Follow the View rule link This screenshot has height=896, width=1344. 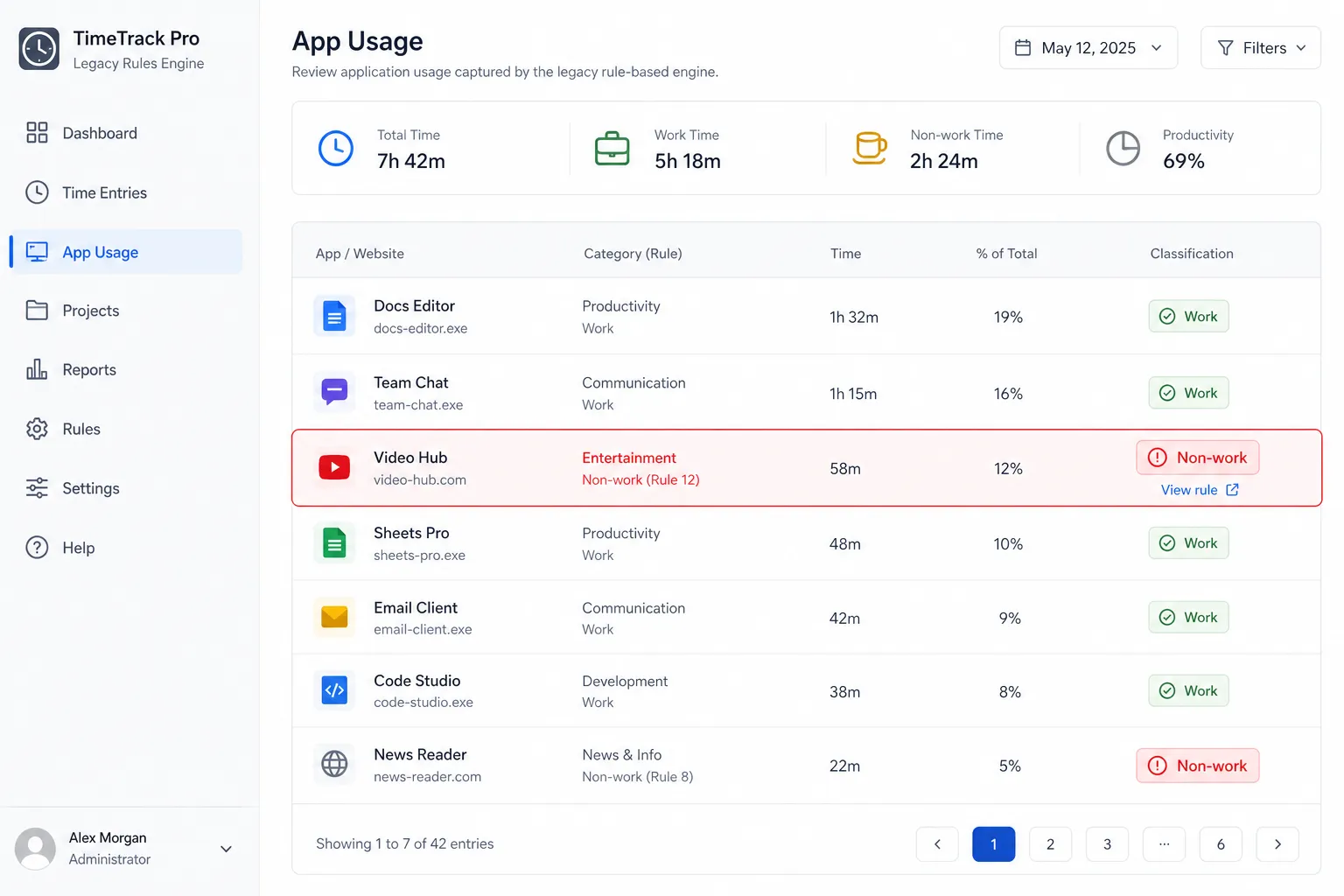coord(1200,490)
